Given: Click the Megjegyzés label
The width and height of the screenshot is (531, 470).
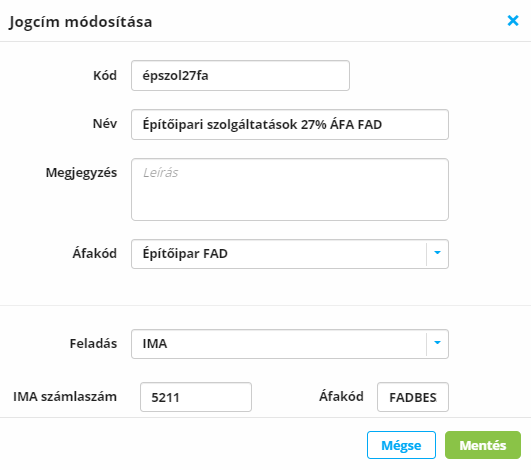Looking at the screenshot, I should coord(81,173).
